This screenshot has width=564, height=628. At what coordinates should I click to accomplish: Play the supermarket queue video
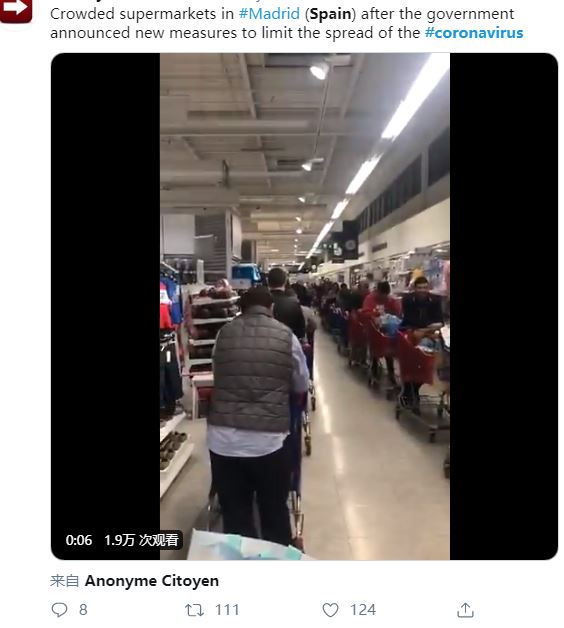point(304,306)
